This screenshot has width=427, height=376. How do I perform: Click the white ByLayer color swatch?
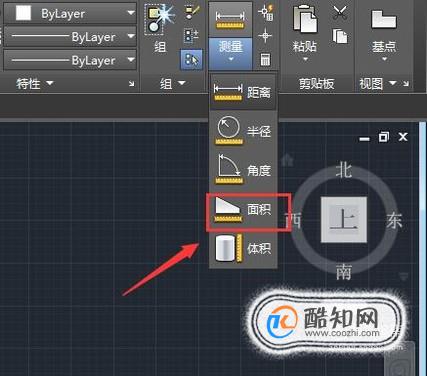(23, 13)
